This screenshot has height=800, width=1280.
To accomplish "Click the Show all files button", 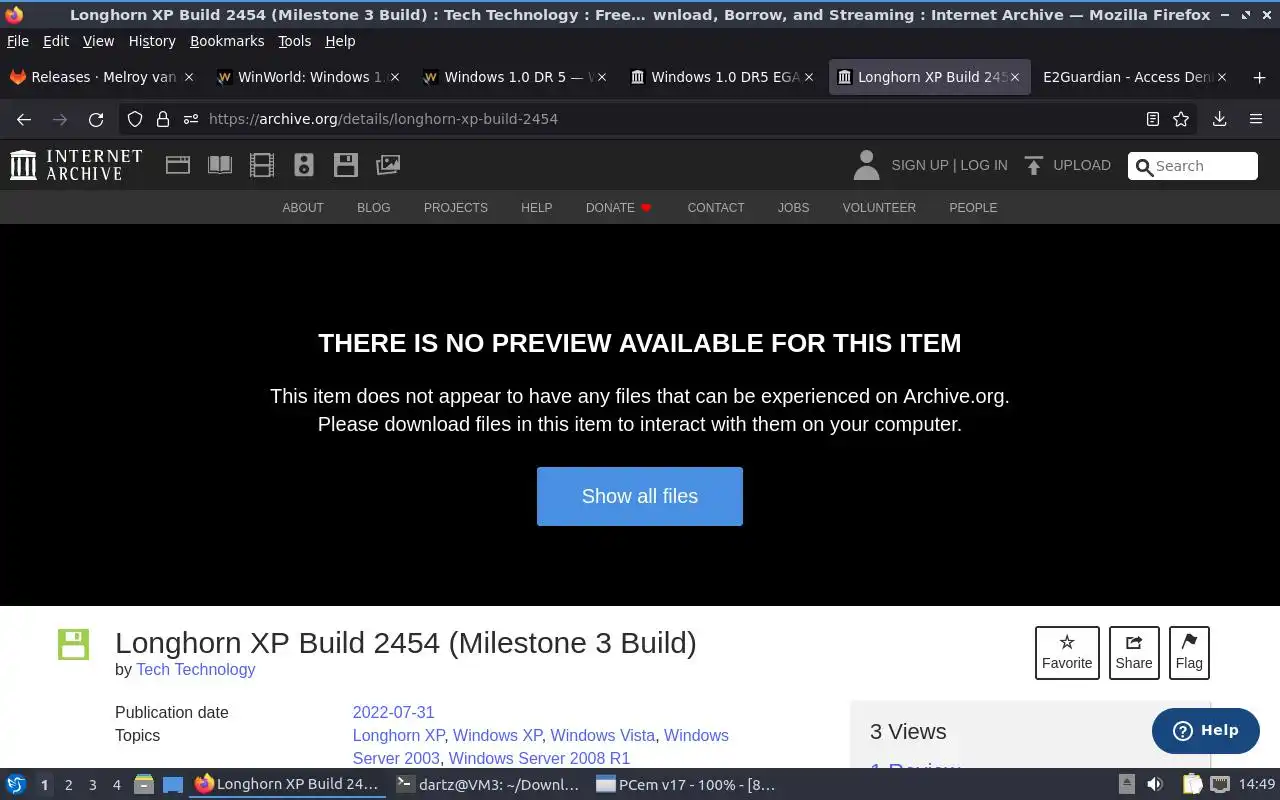I will pyautogui.click(x=640, y=496).
